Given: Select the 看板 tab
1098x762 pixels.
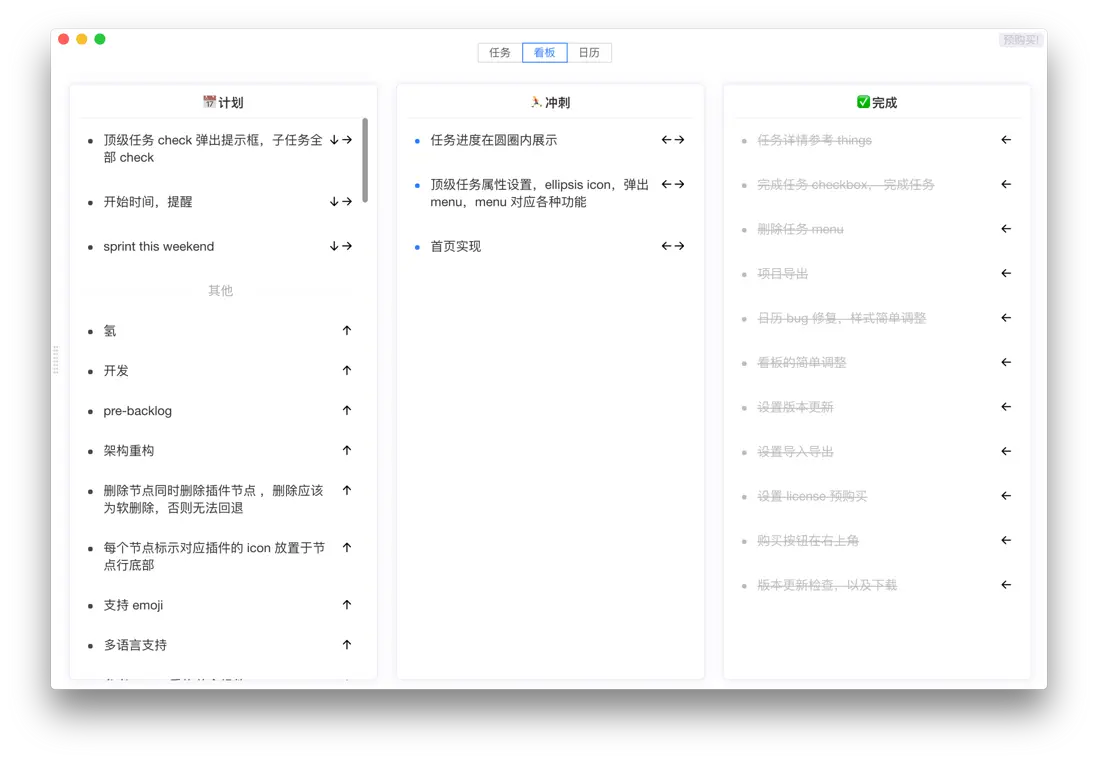Looking at the screenshot, I should click(x=545, y=53).
